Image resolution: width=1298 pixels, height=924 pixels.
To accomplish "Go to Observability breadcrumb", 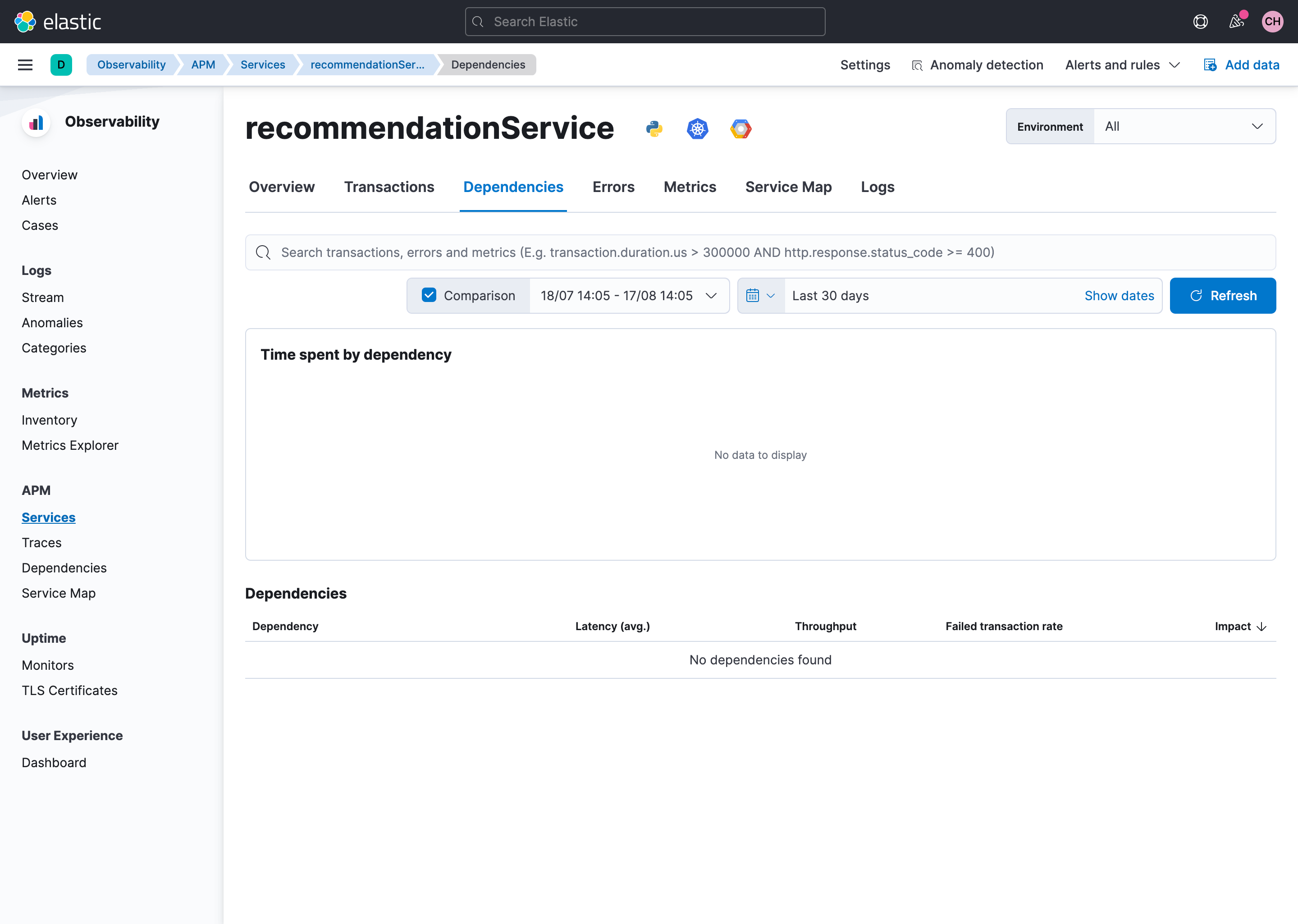I will 132,65.
